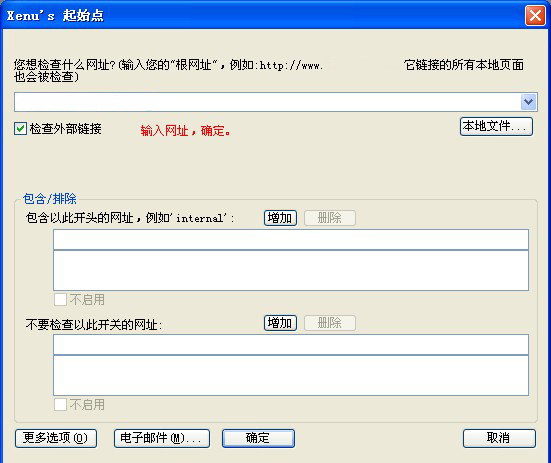Click the root URL input field

click(267, 102)
